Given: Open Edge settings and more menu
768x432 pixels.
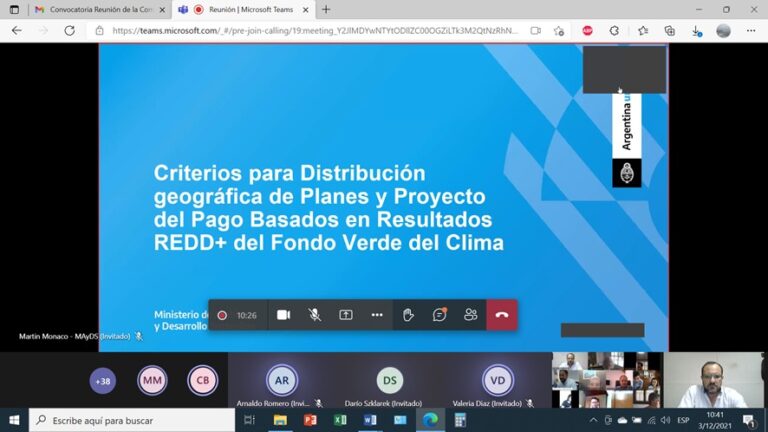Looking at the screenshot, I should (x=750, y=31).
